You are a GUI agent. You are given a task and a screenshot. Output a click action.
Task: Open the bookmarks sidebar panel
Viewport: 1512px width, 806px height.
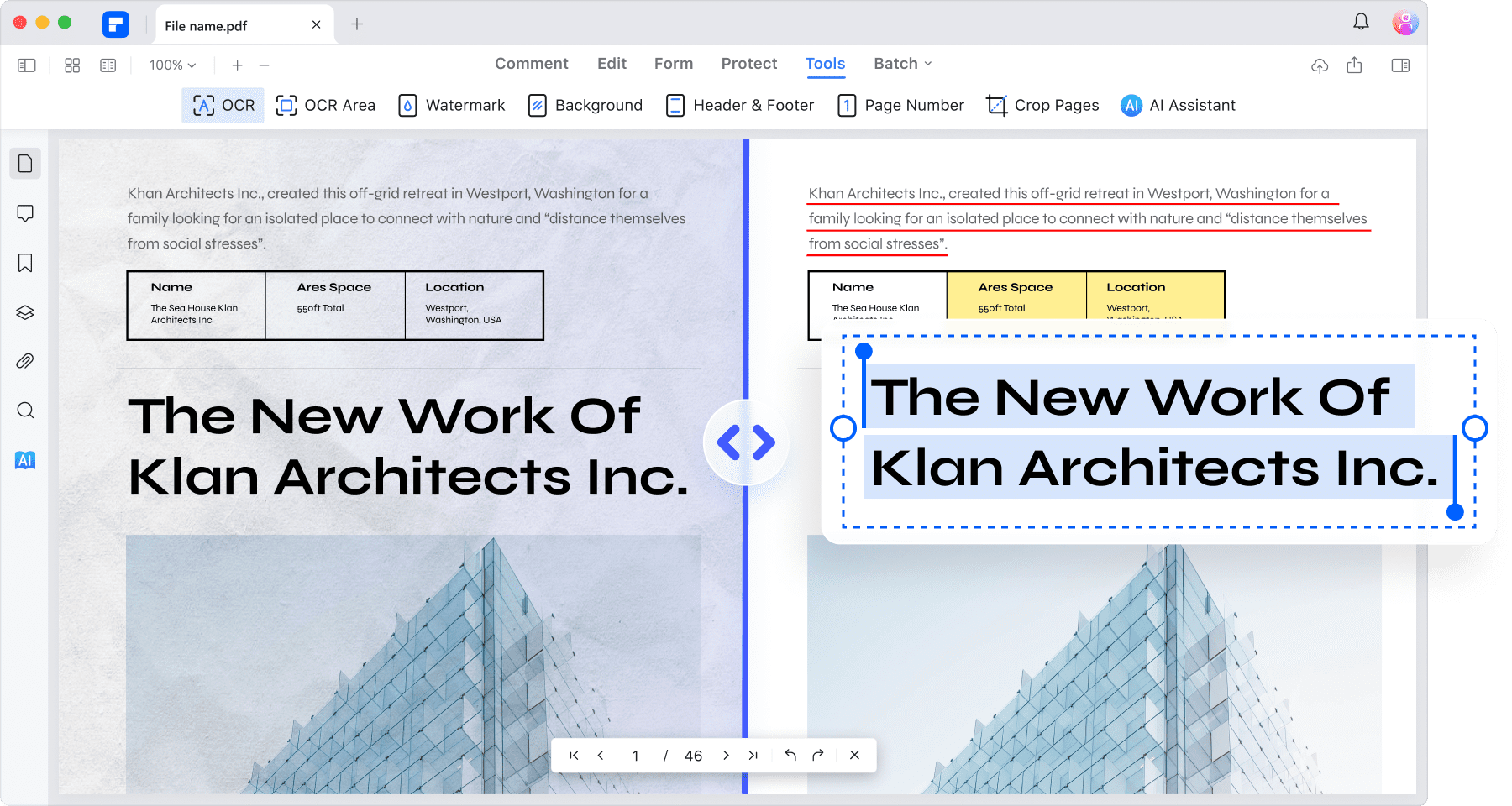[x=25, y=263]
